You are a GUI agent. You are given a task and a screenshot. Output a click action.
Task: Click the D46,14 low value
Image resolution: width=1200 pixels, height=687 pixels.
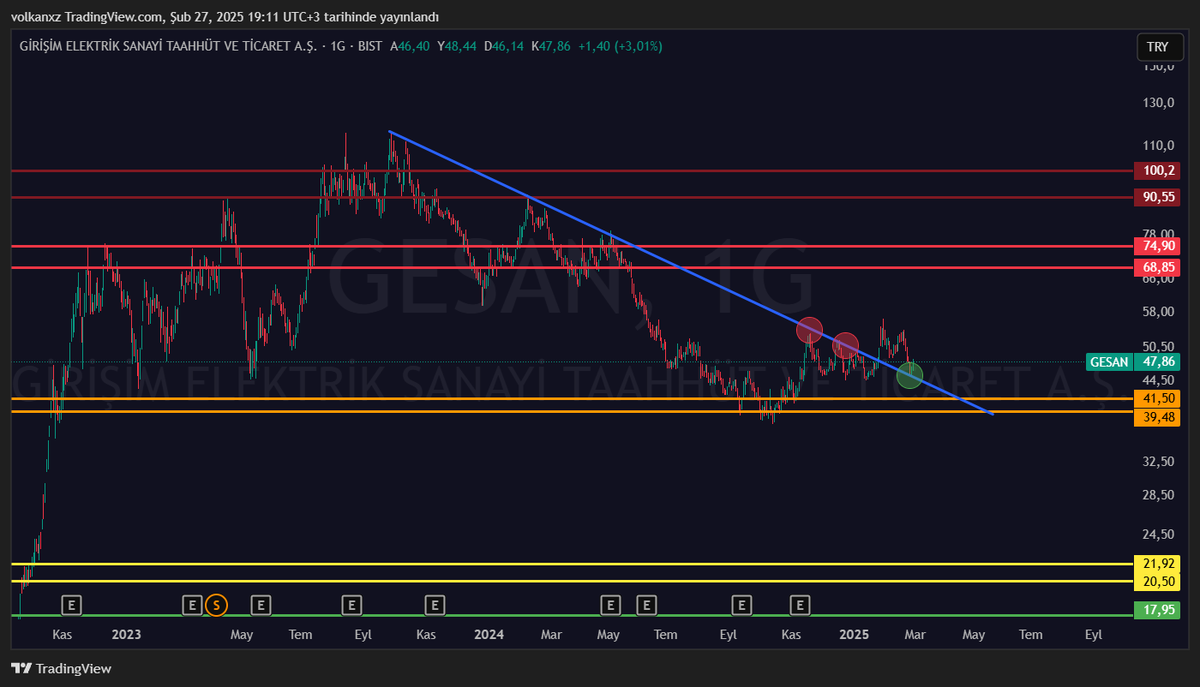[x=505, y=46]
